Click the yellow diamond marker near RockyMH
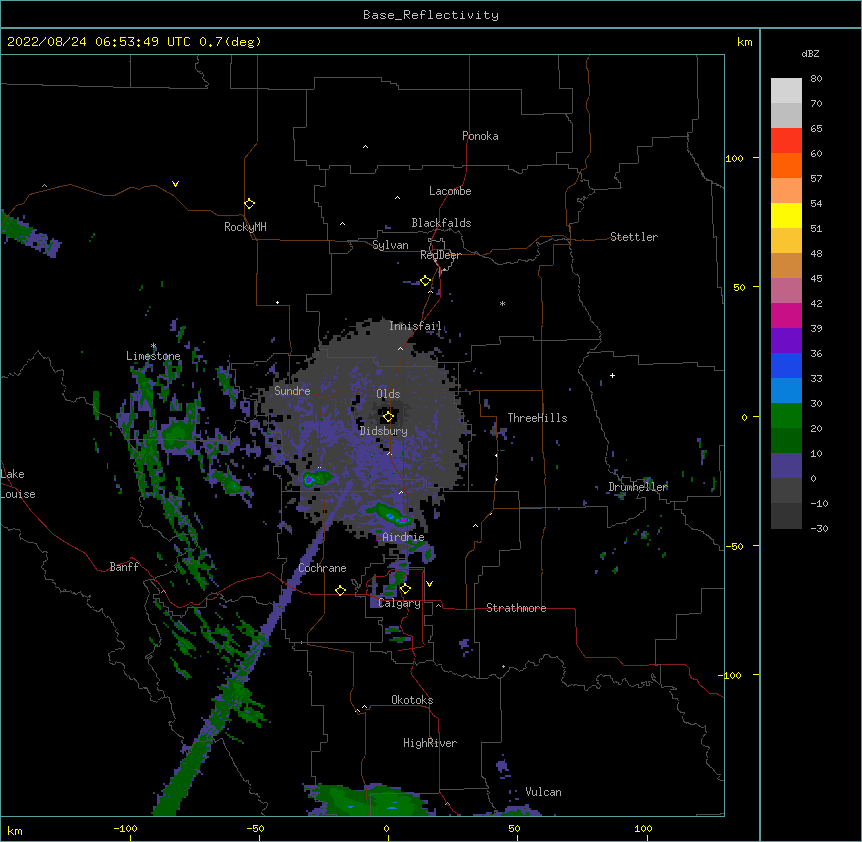 (249, 204)
